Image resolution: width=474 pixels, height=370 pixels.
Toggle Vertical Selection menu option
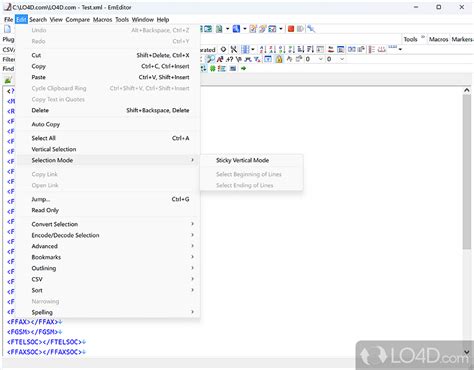point(108,149)
